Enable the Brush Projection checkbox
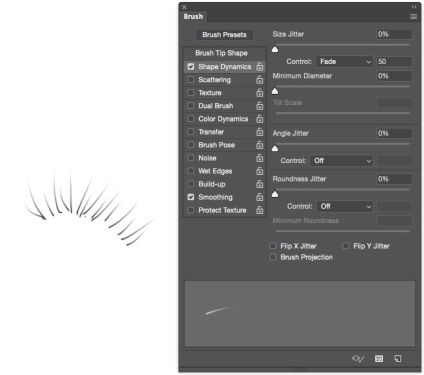This screenshot has height=375, width=424. click(273, 257)
